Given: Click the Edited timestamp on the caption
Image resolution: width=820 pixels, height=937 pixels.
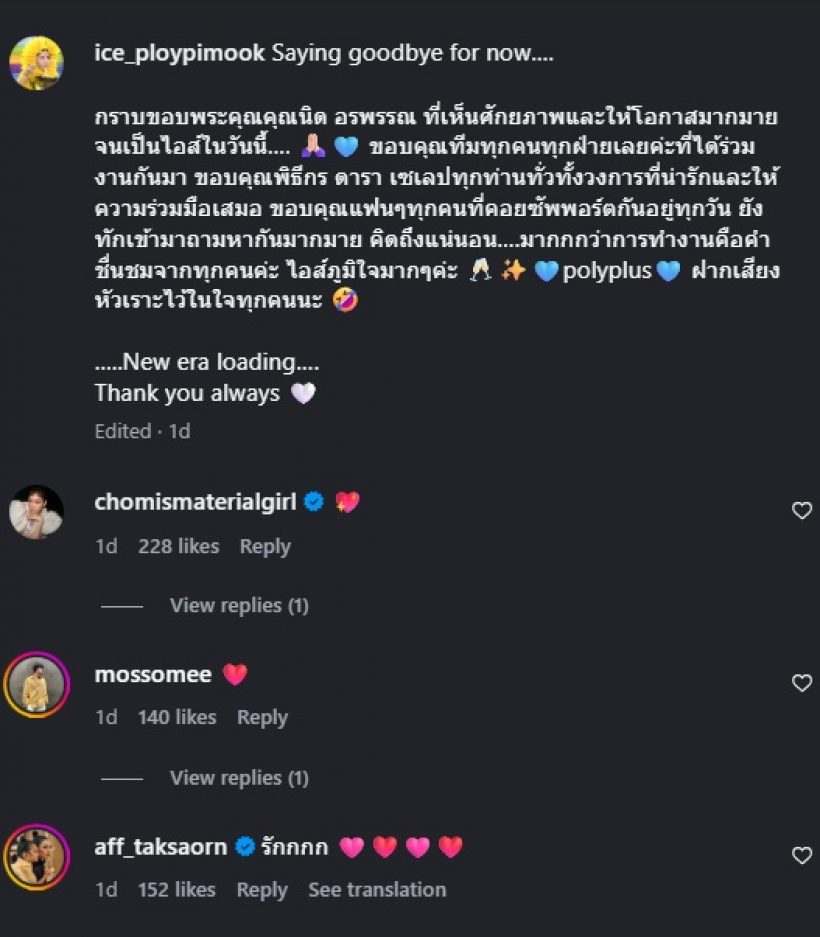Looking at the screenshot, I should [122, 431].
